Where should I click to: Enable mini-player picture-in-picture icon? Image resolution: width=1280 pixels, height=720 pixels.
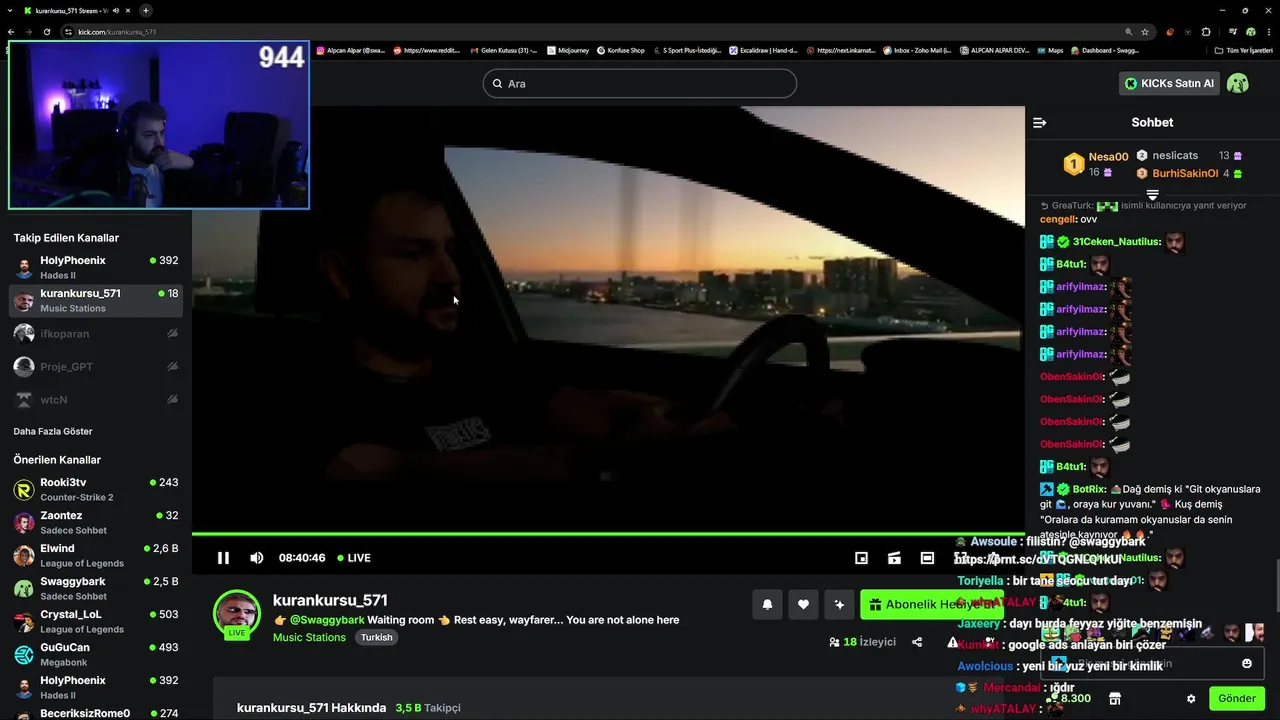coord(861,558)
